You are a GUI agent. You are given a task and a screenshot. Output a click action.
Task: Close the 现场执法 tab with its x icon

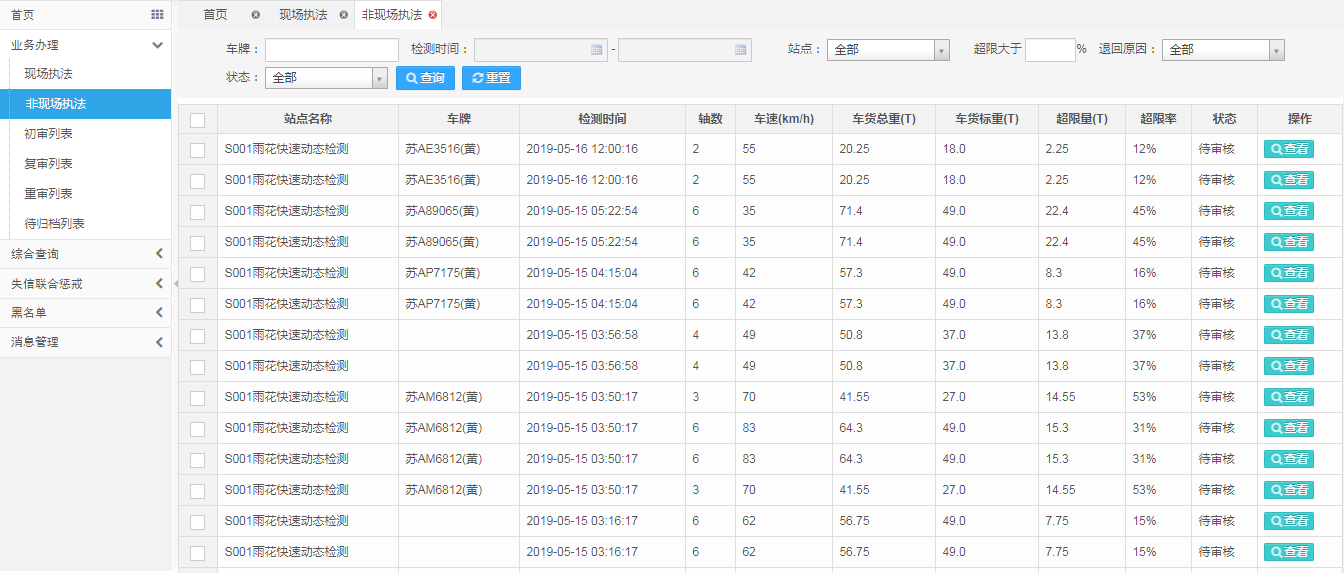[344, 15]
